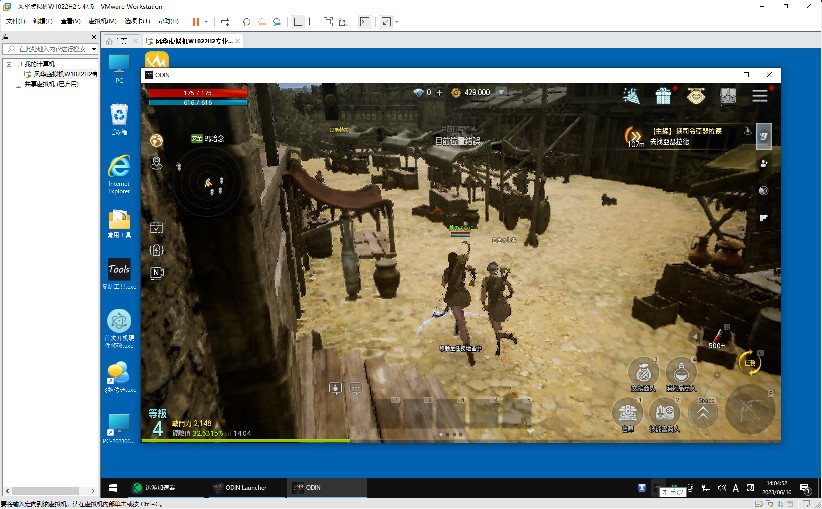Open the sparkle event icon in game
Image resolution: width=822 pixels, height=509 pixels.
pos(631,96)
